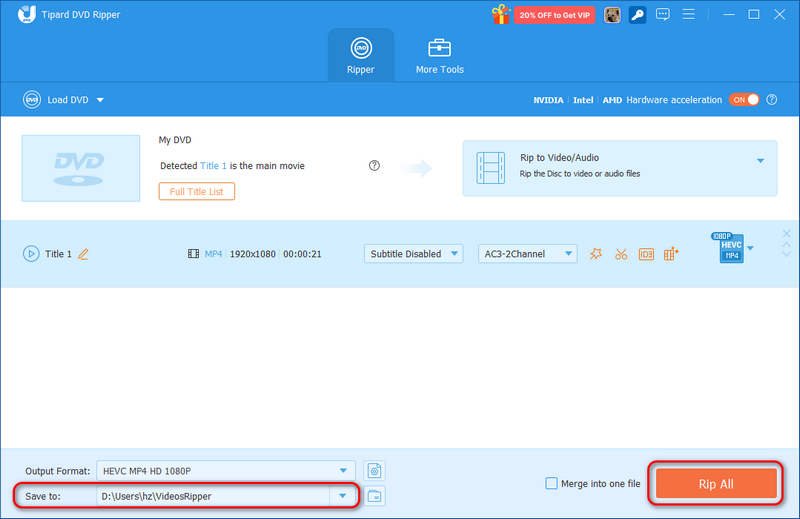Select the Ripper tab

[360, 56]
